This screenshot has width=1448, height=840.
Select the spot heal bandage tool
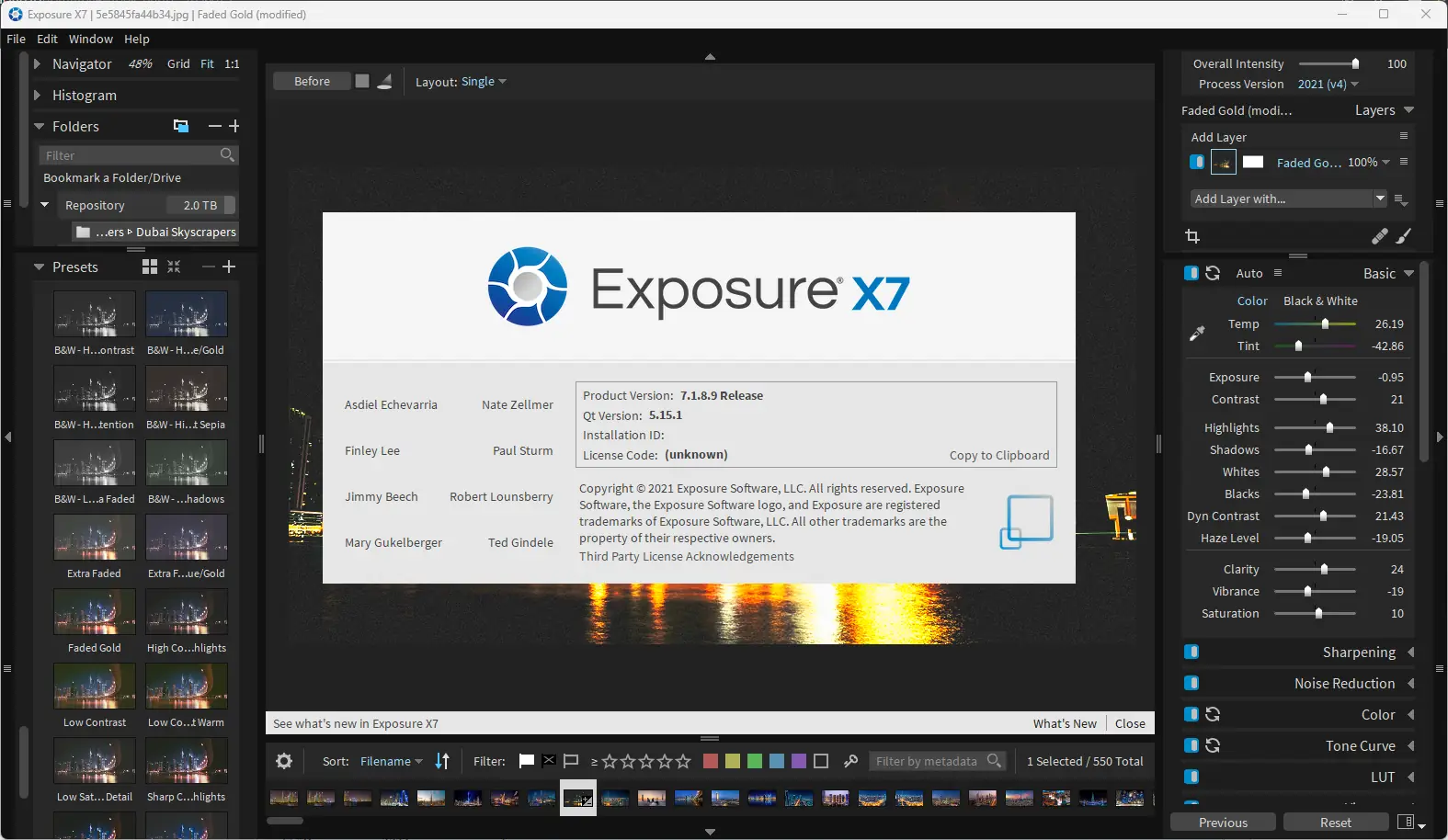point(1379,236)
